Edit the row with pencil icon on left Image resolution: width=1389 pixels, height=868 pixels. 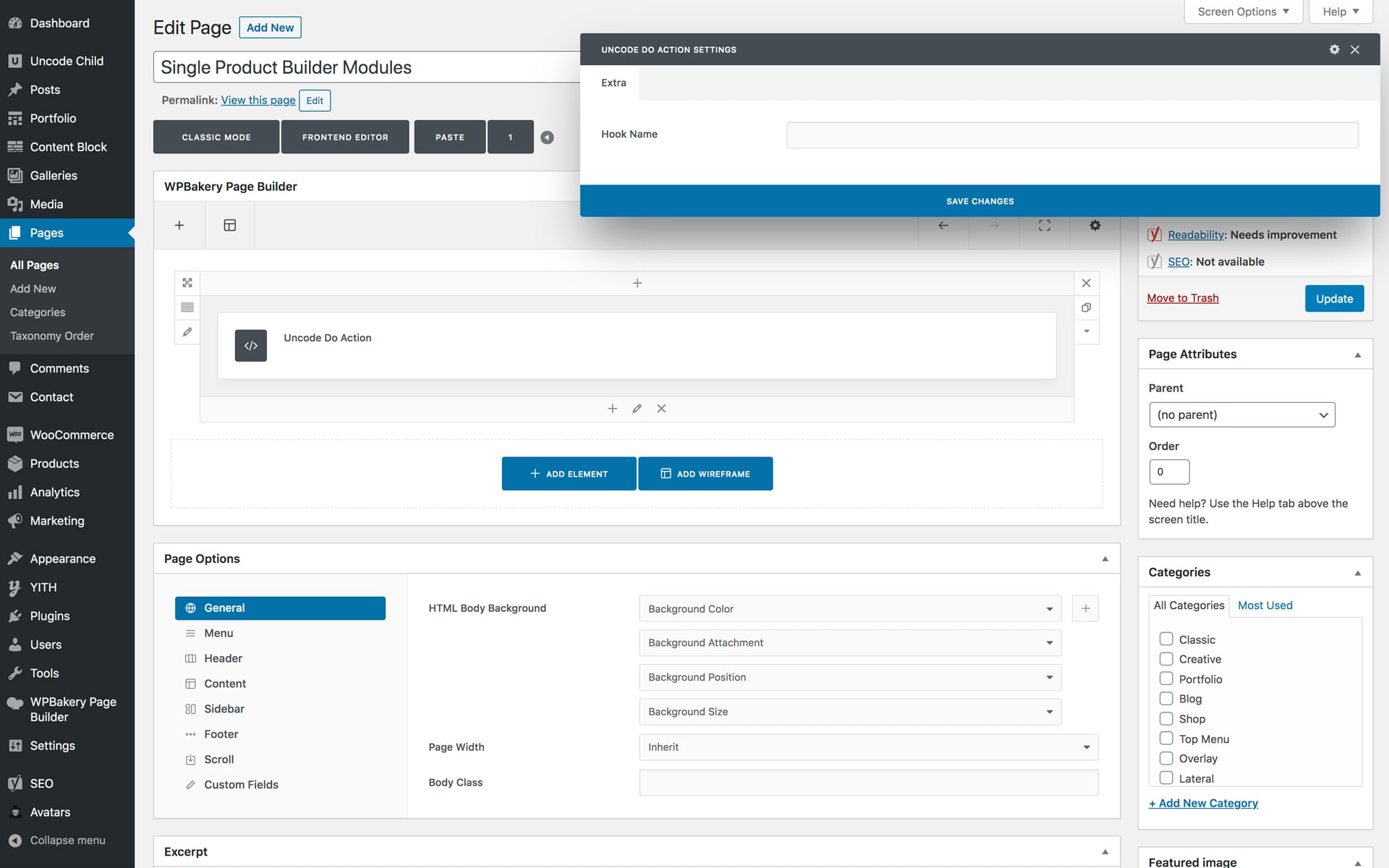(x=187, y=332)
